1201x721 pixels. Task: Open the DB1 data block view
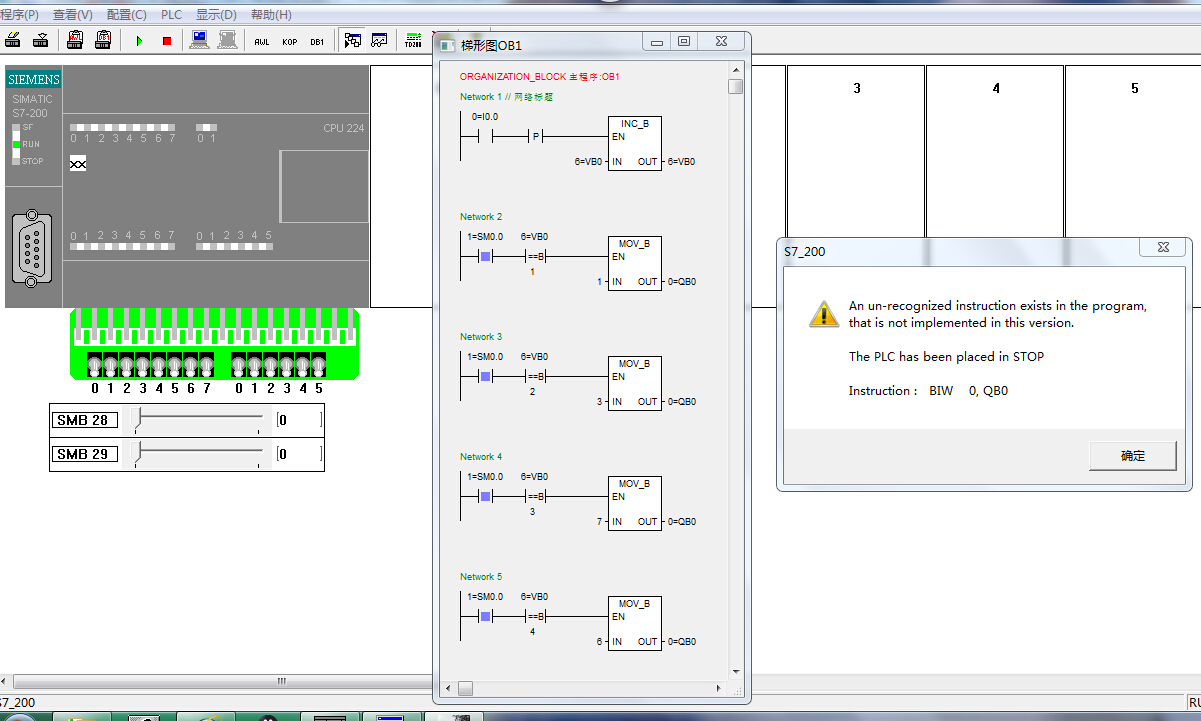[x=317, y=41]
